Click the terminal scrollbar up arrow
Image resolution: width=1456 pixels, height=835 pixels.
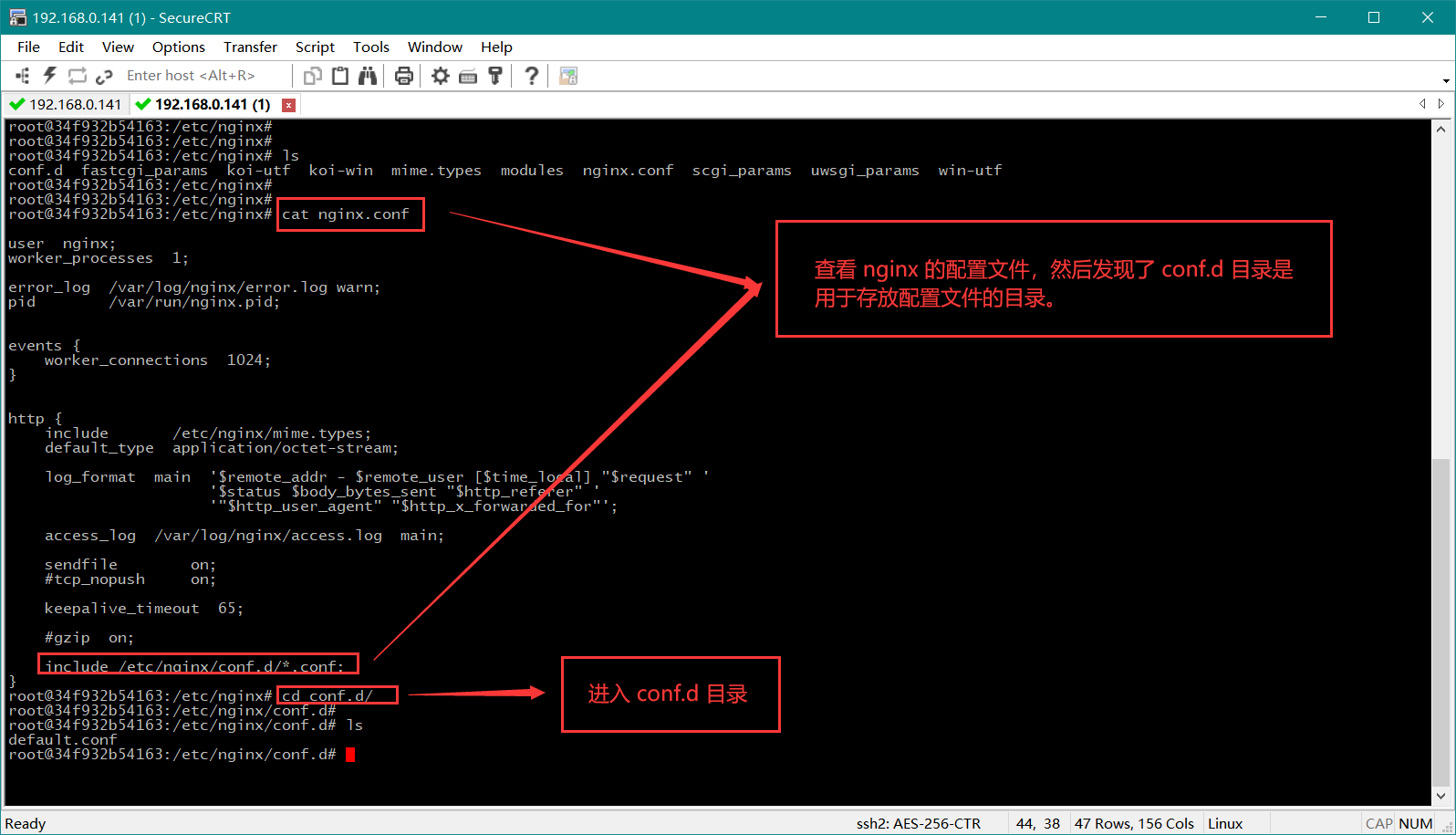click(1440, 130)
